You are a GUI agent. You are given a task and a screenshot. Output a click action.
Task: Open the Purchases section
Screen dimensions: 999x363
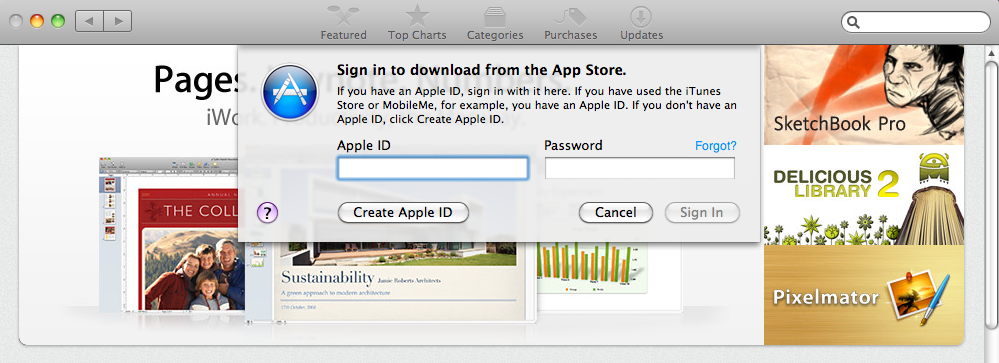(x=570, y=22)
